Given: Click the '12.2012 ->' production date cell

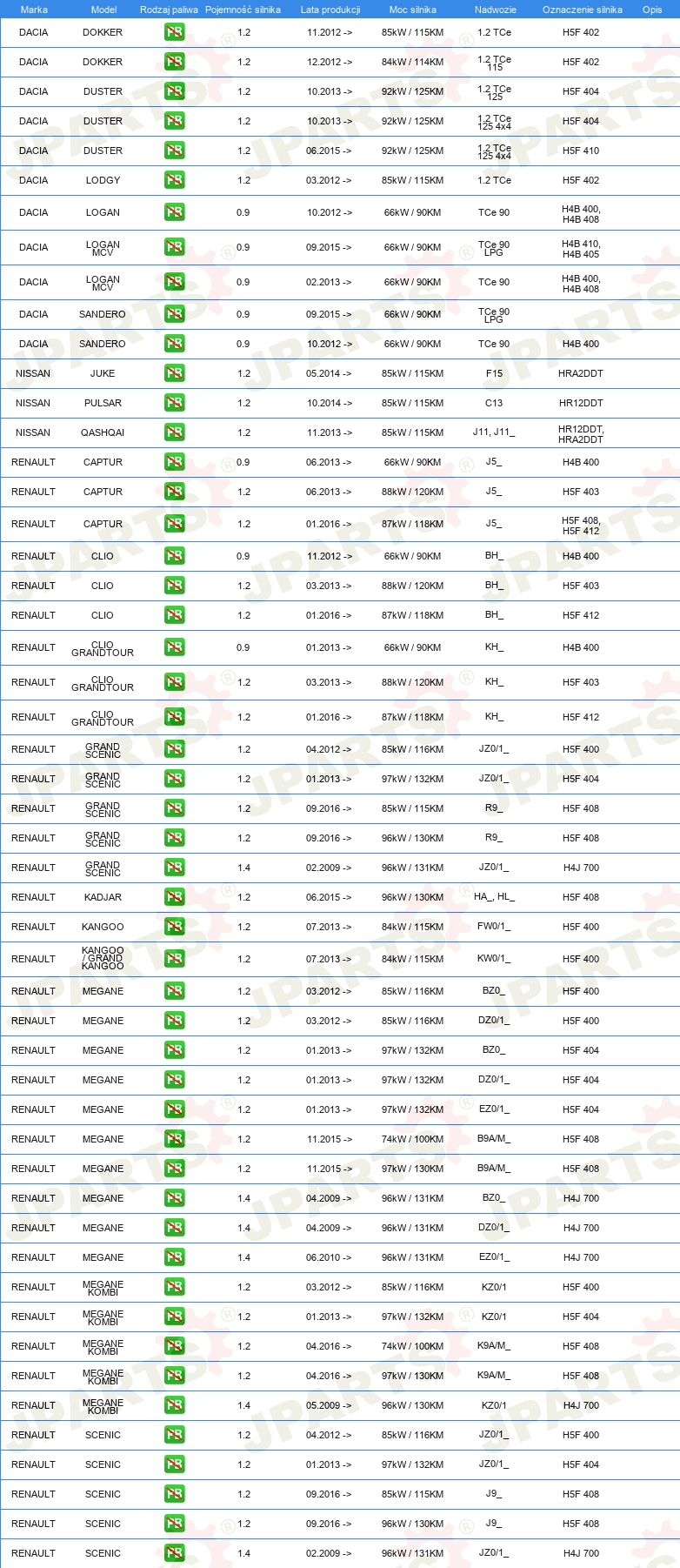Looking at the screenshot, I should click(330, 62).
